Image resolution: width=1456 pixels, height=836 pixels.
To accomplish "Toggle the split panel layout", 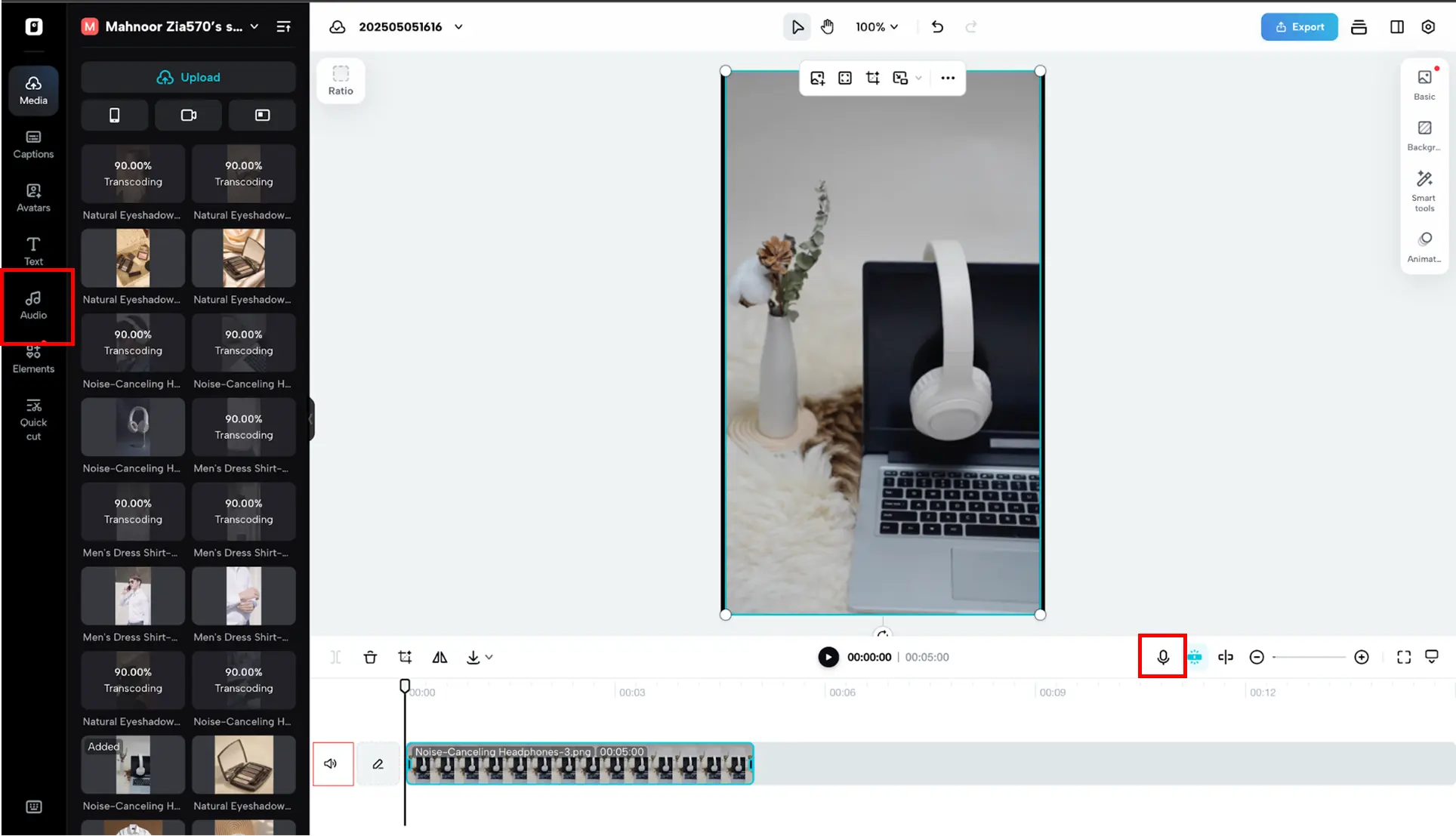I will [1396, 26].
